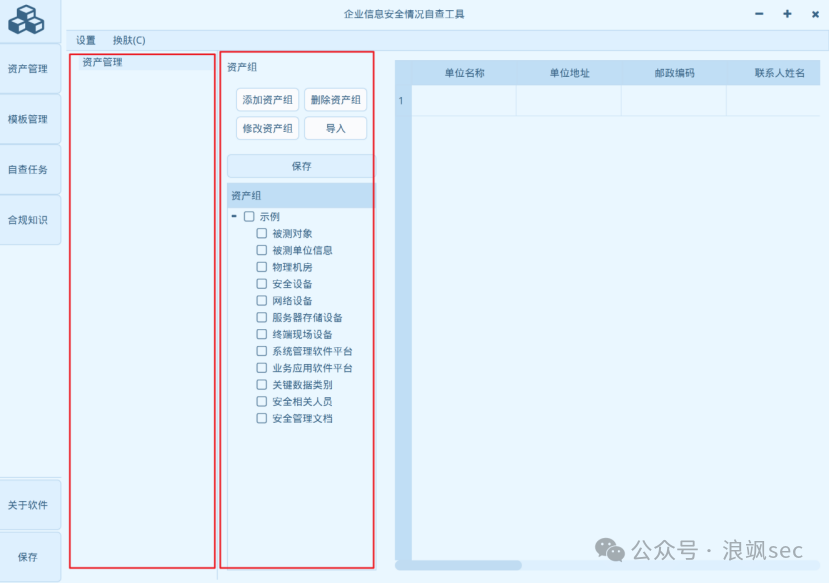Enable the 物理机房 checkbox
This screenshot has height=583, width=829.
[262, 267]
